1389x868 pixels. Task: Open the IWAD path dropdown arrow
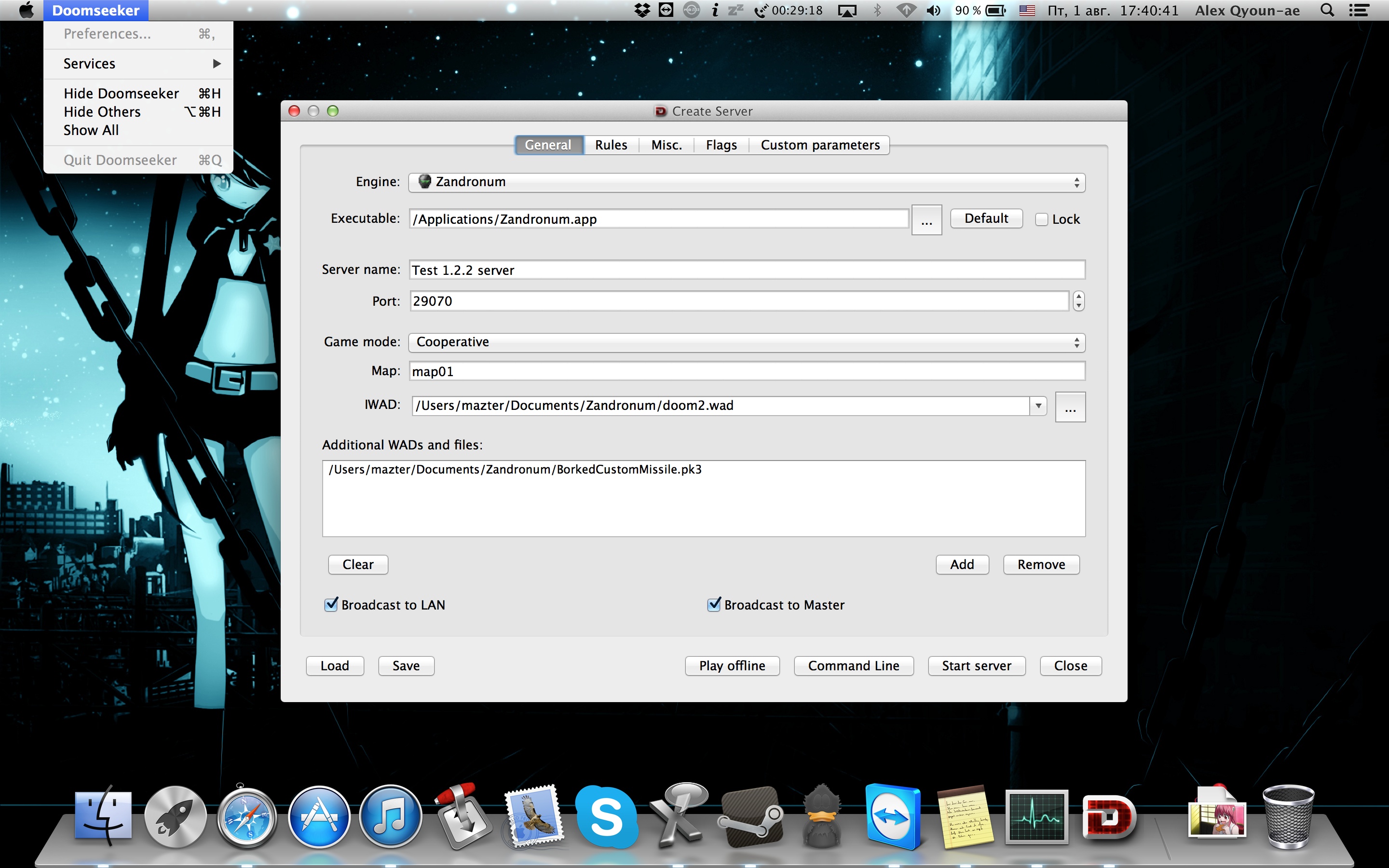(x=1038, y=406)
